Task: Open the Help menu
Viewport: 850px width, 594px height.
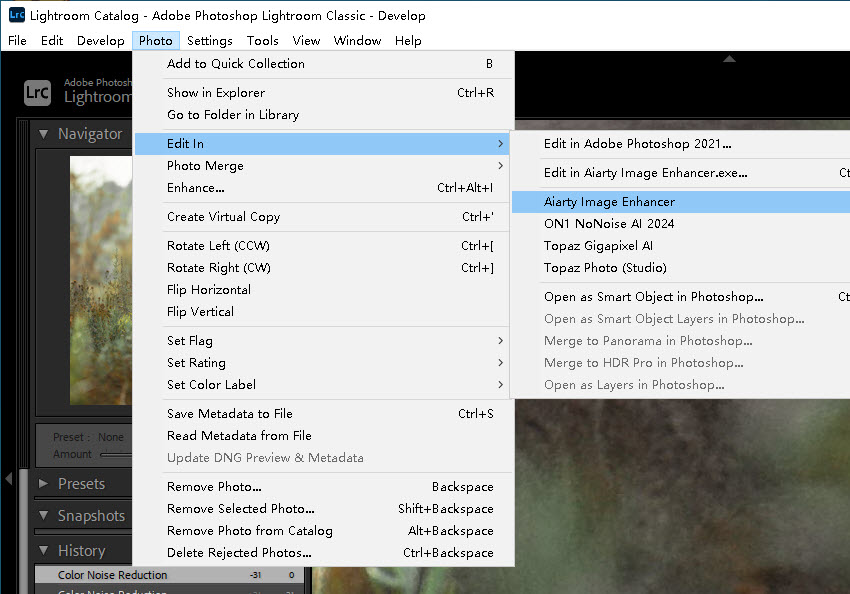Action: pyautogui.click(x=408, y=41)
